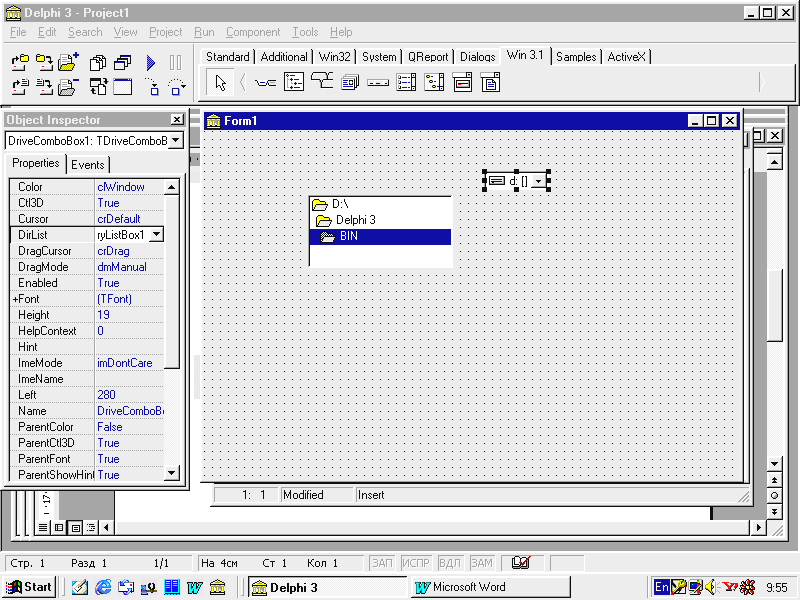The width and height of the screenshot is (800, 600).
Task: Click Word's Outline view button
Action: 91,527
